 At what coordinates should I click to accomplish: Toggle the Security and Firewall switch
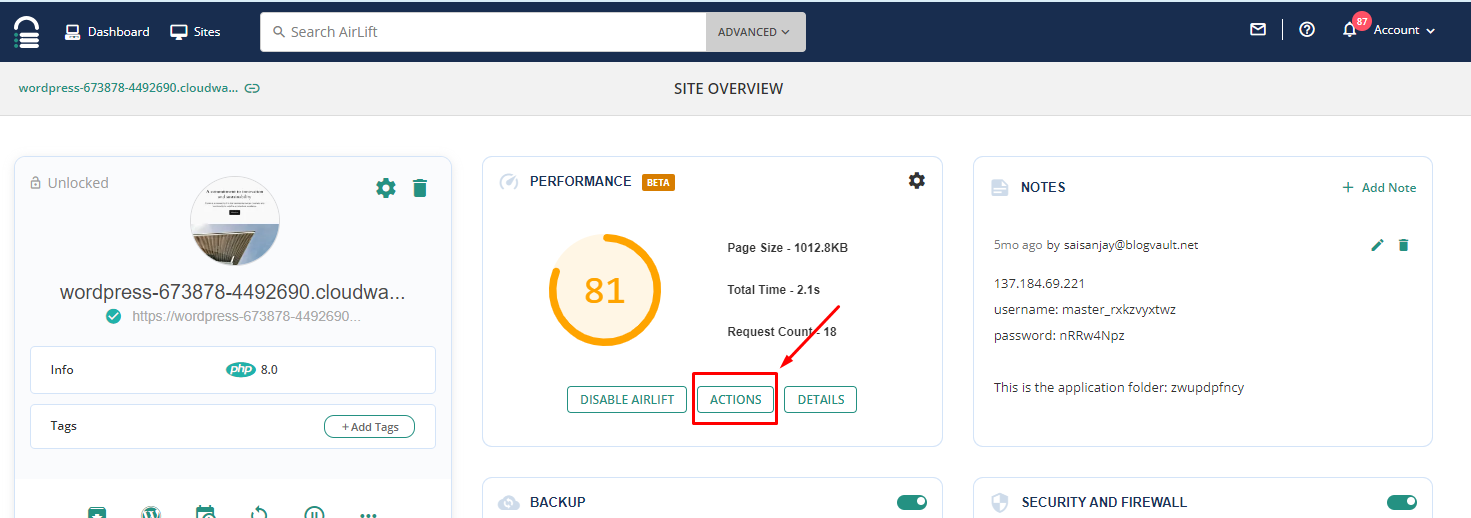coord(1402,502)
